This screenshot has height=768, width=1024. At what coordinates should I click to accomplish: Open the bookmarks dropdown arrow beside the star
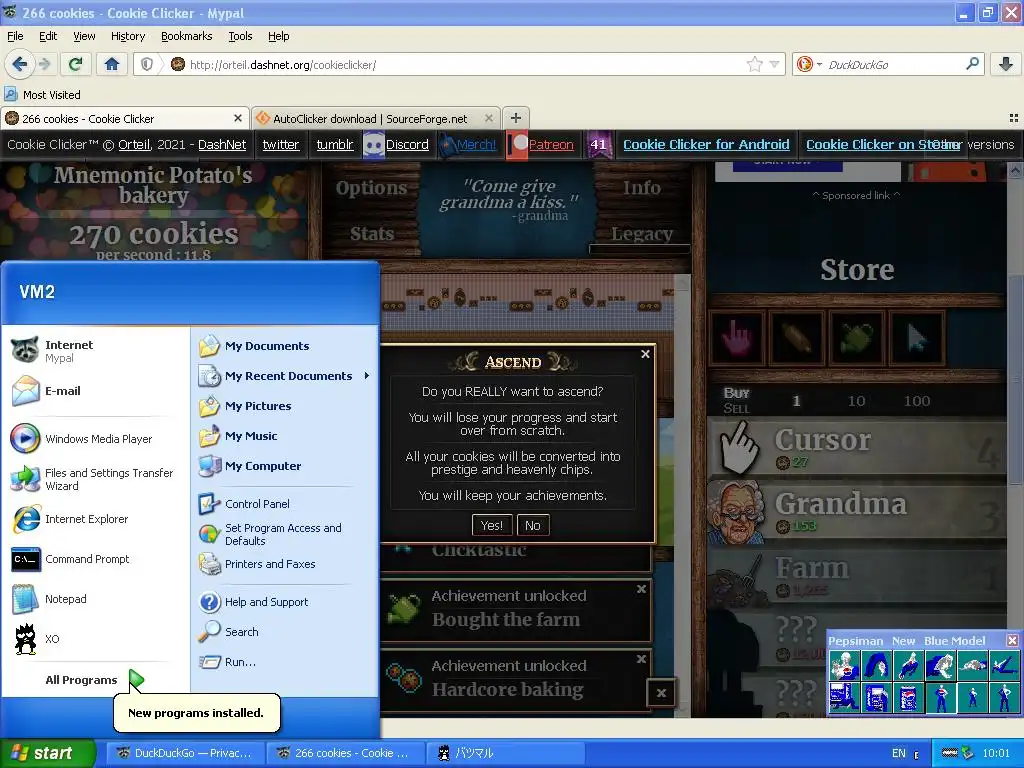774,64
